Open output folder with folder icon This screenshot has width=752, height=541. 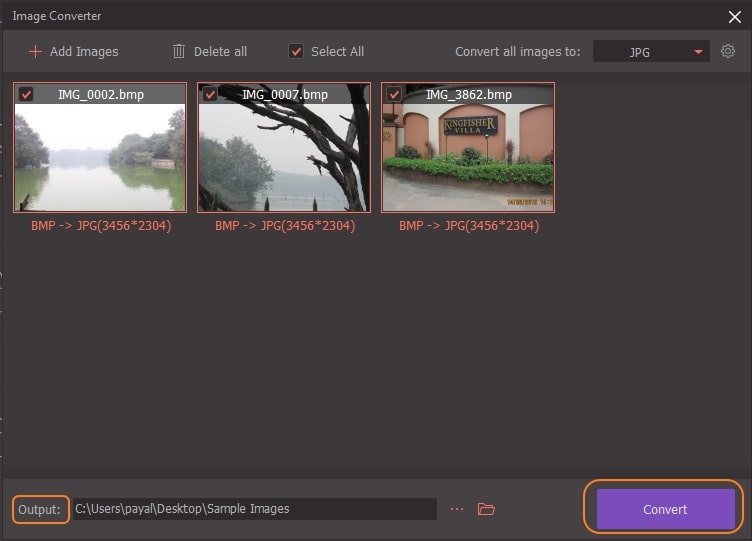(x=486, y=509)
